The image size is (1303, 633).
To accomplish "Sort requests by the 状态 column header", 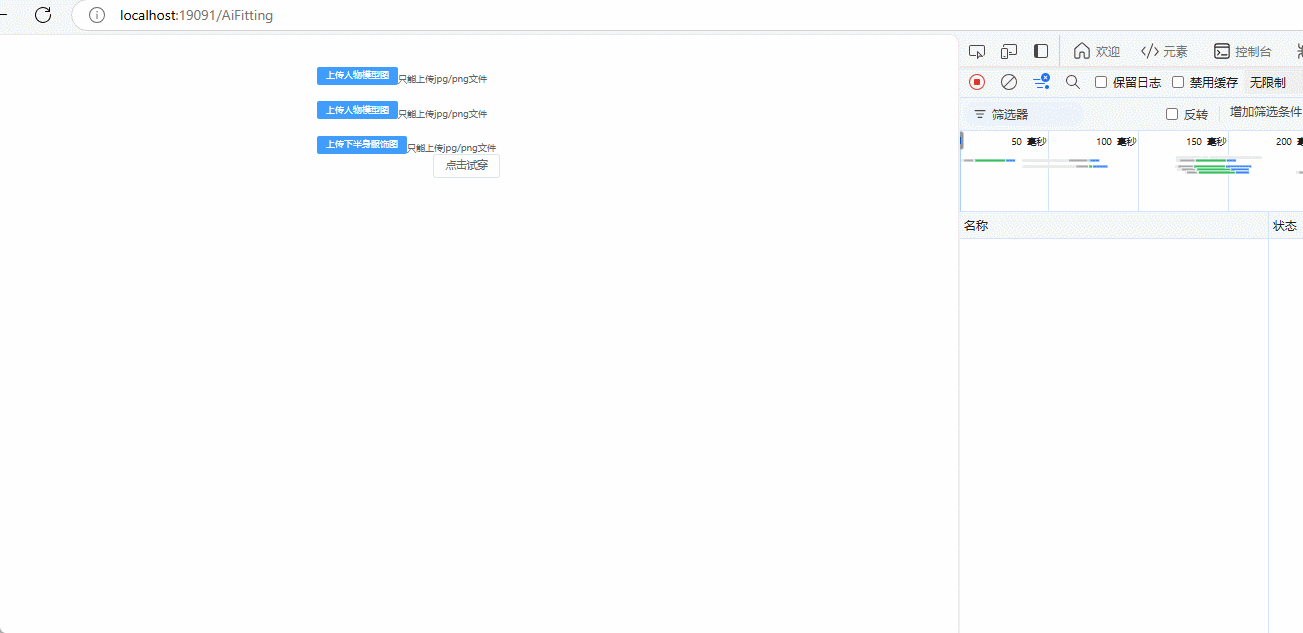I will 1286,226.
